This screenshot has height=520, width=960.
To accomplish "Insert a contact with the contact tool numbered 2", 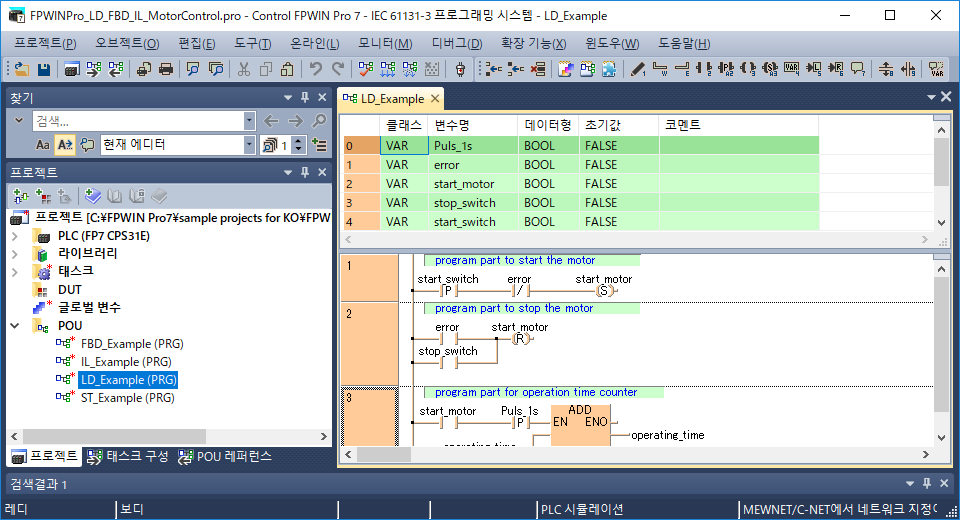I will pyautogui.click(x=704, y=69).
